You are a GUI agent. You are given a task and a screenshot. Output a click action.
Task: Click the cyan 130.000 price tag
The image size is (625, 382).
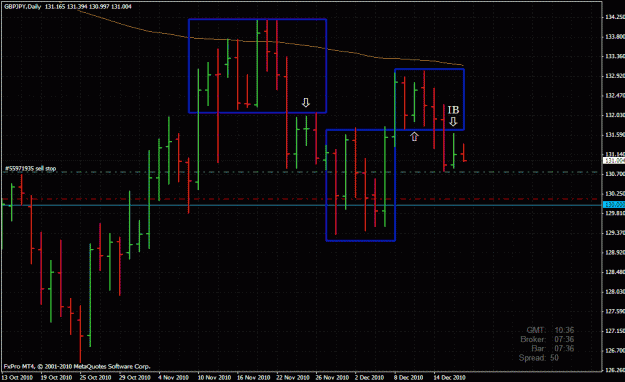click(x=614, y=205)
